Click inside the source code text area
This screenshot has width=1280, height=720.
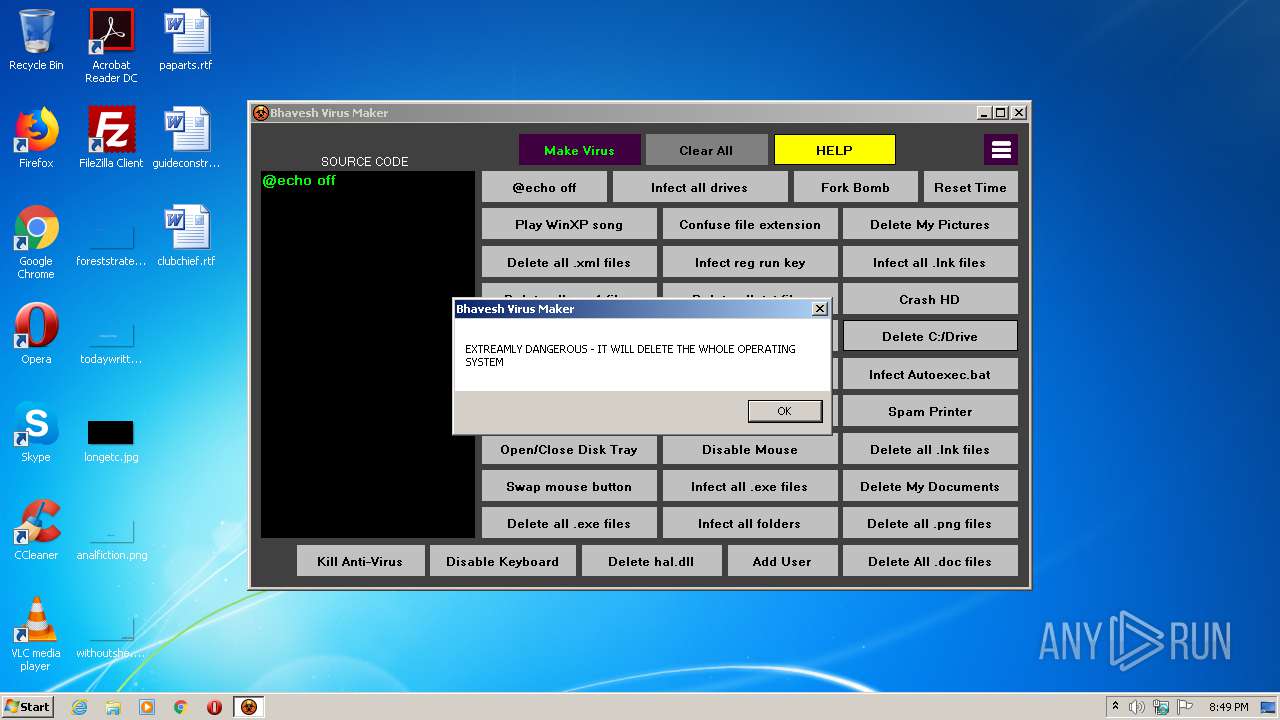pyautogui.click(x=367, y=354)
